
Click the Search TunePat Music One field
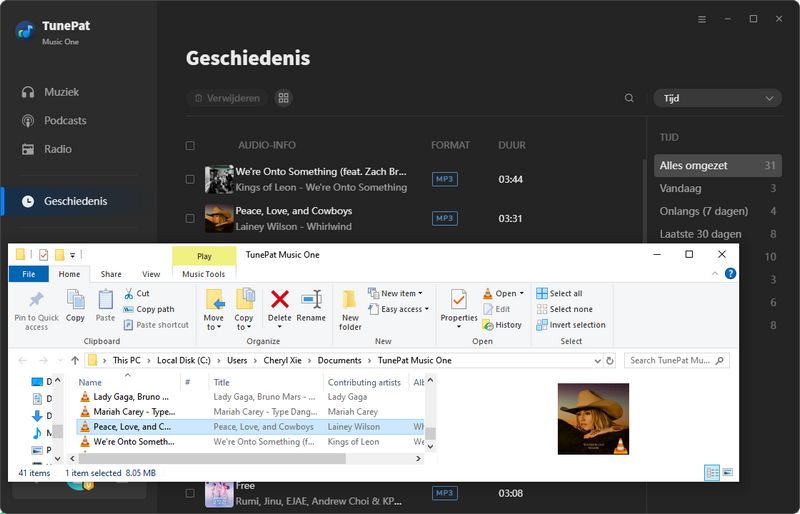point(677,360)
